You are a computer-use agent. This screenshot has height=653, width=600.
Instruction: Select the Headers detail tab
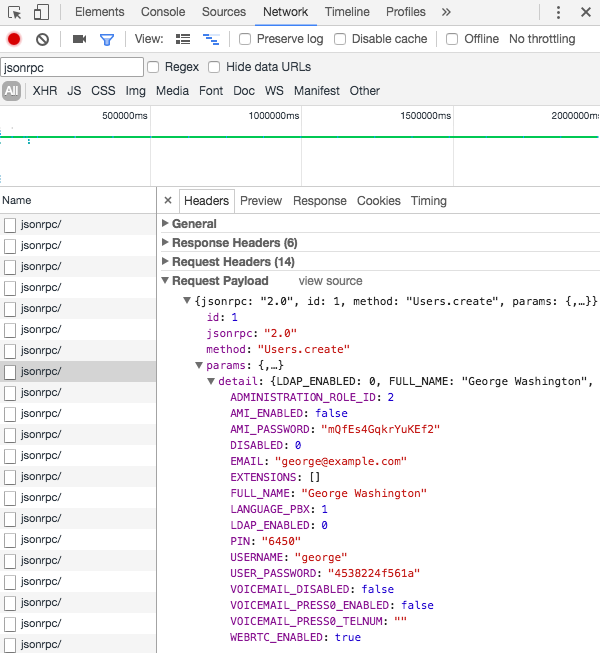pyautogui.click(x=207, y=201)
